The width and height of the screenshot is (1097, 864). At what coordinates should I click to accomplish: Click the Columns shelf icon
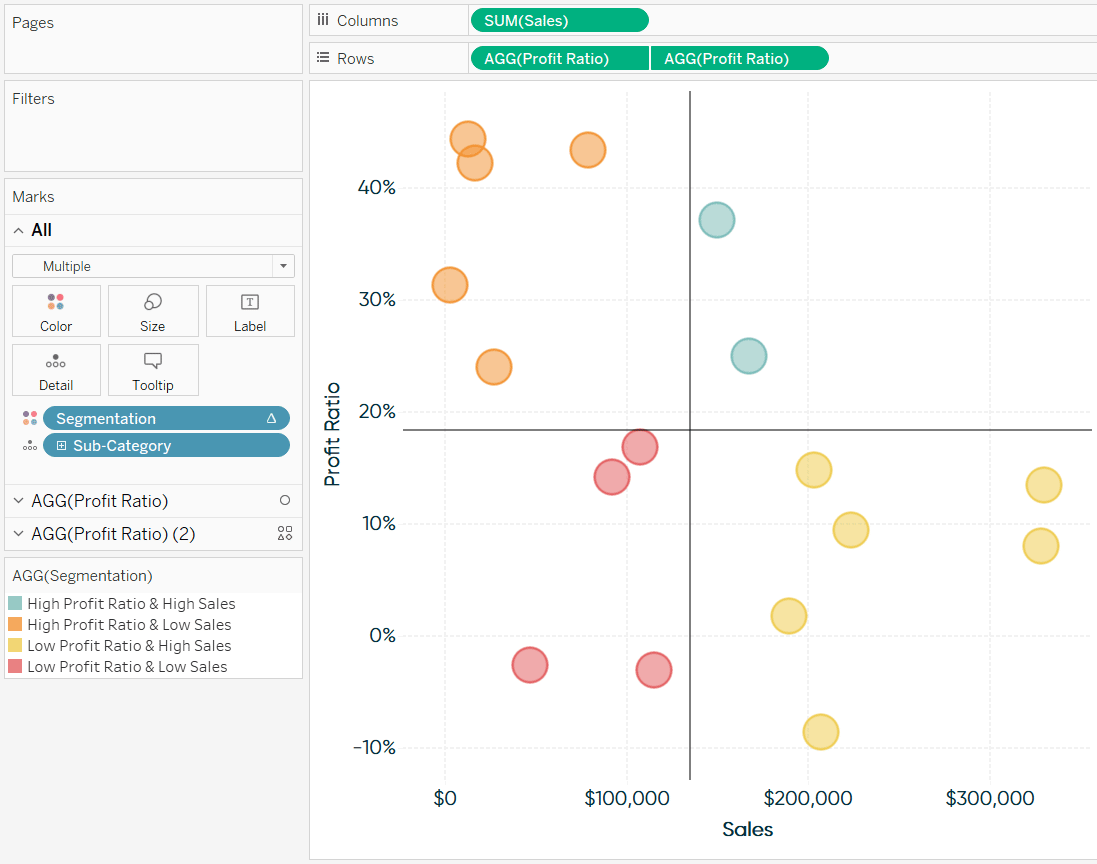coord(323,20)
